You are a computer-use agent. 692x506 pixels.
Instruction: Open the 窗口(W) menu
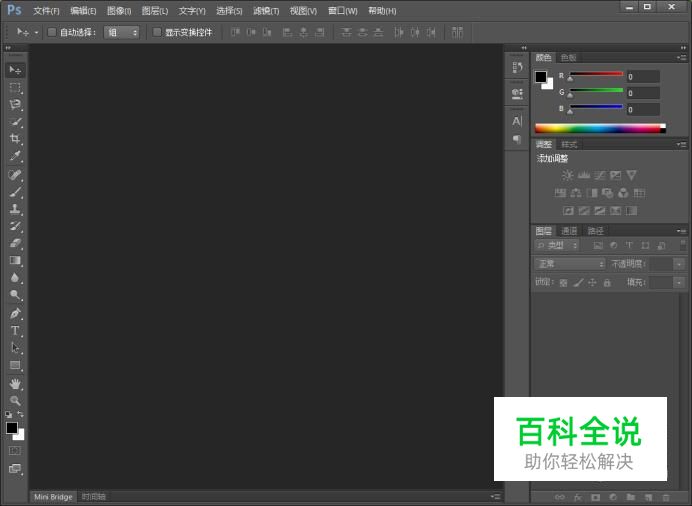[343, 11]
